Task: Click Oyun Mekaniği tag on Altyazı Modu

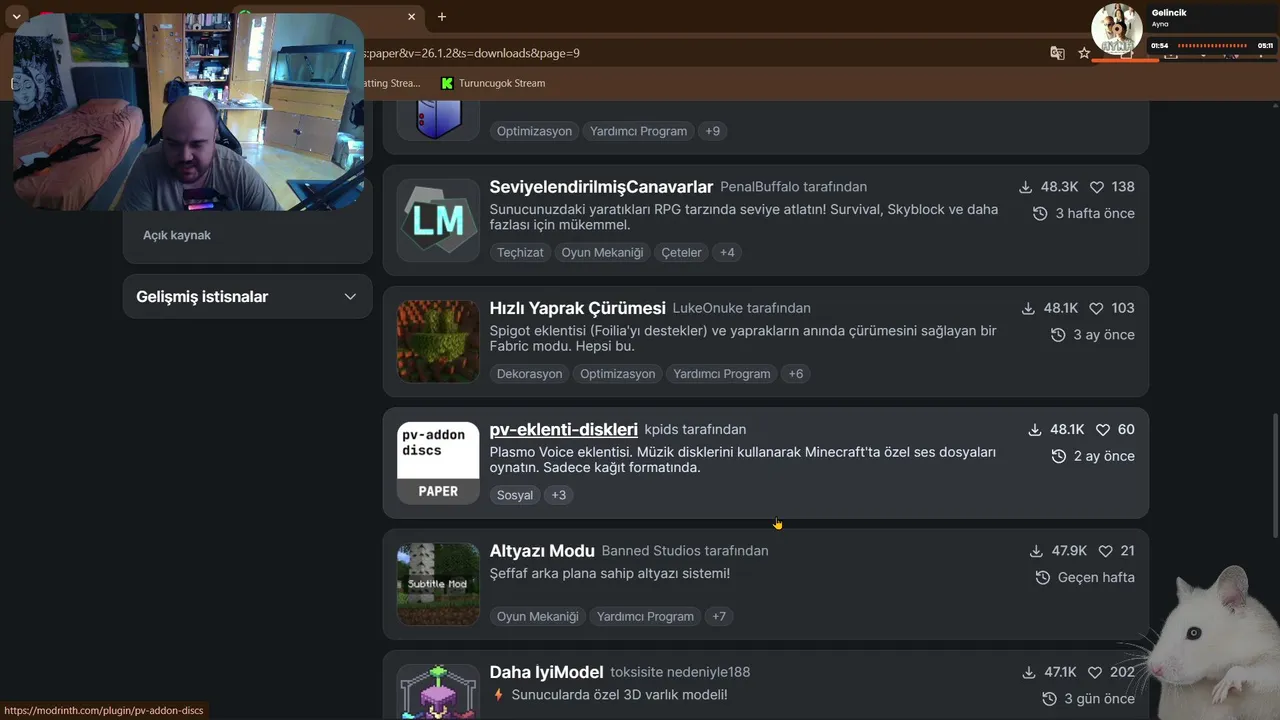Action: 538,616
